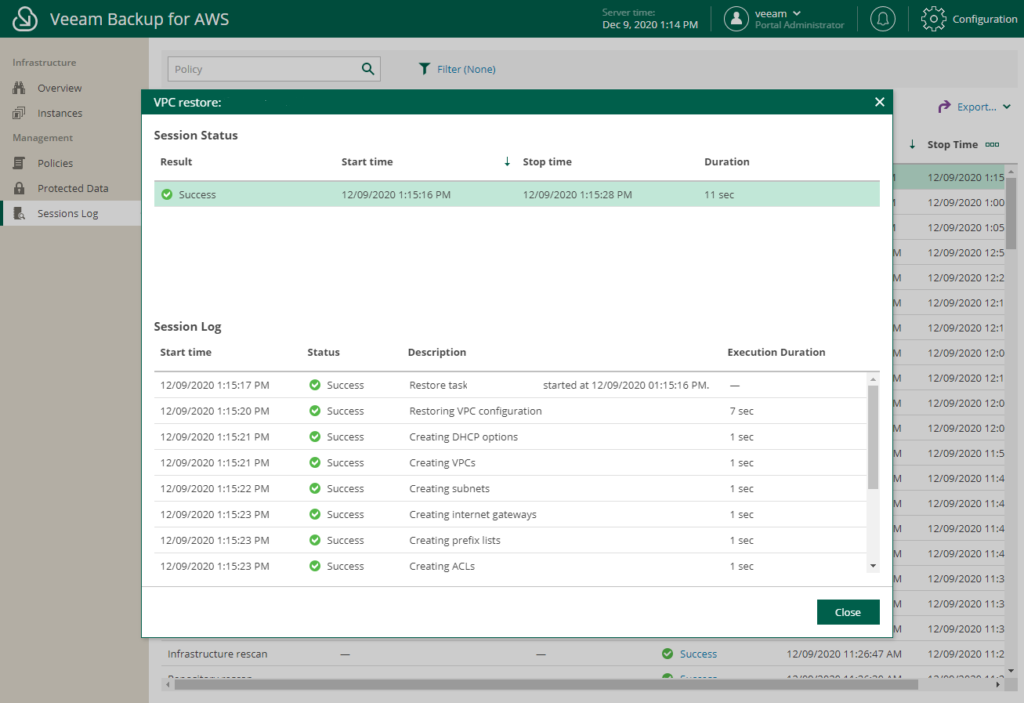Screen dimensions: 1024x703
Task: Click the Duration column header
Action: 726,162
